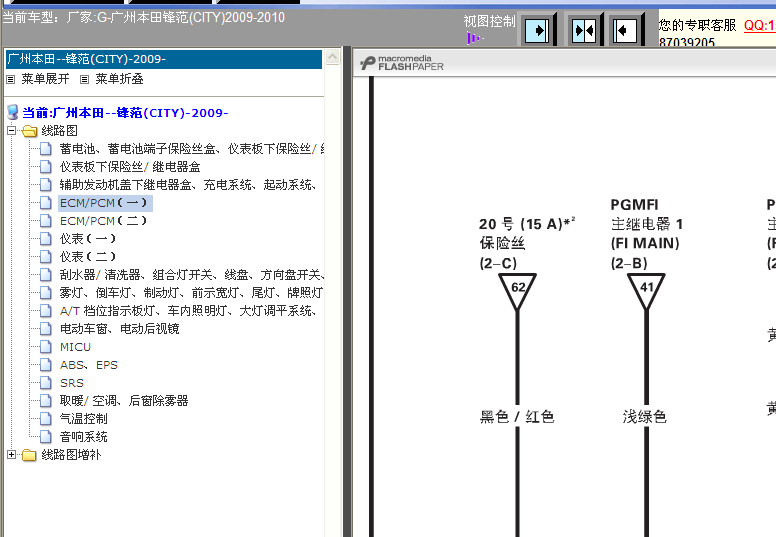Open 仪表板下保险丝/继电器盒 wiring page
Viewport: 776px width, 537px height.
(130, 167)
